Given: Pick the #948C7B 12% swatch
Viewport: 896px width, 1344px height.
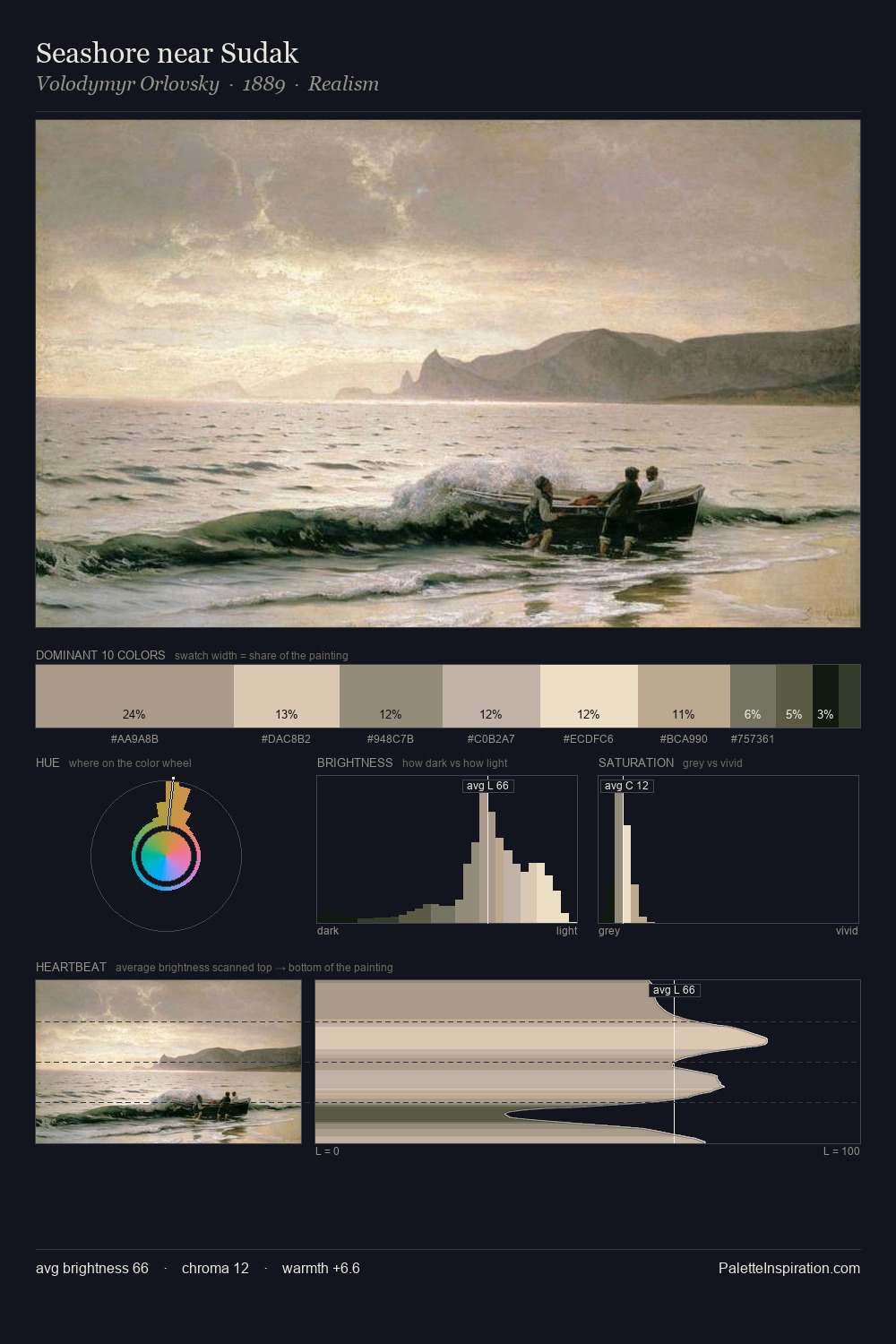Looking at the screenshot, I should [x=391, y=696].
